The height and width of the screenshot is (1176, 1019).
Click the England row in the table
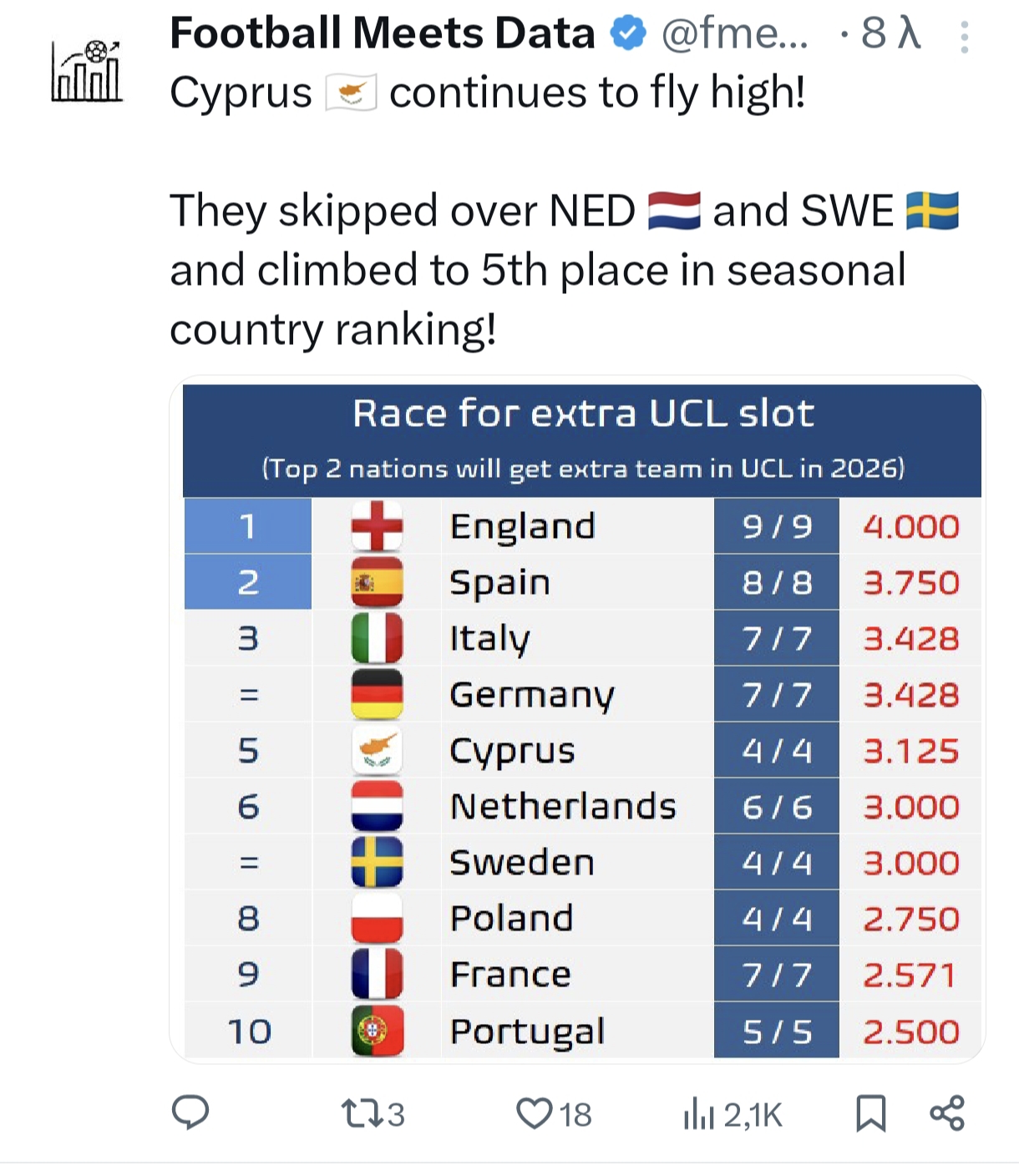[x=582, y=526]
